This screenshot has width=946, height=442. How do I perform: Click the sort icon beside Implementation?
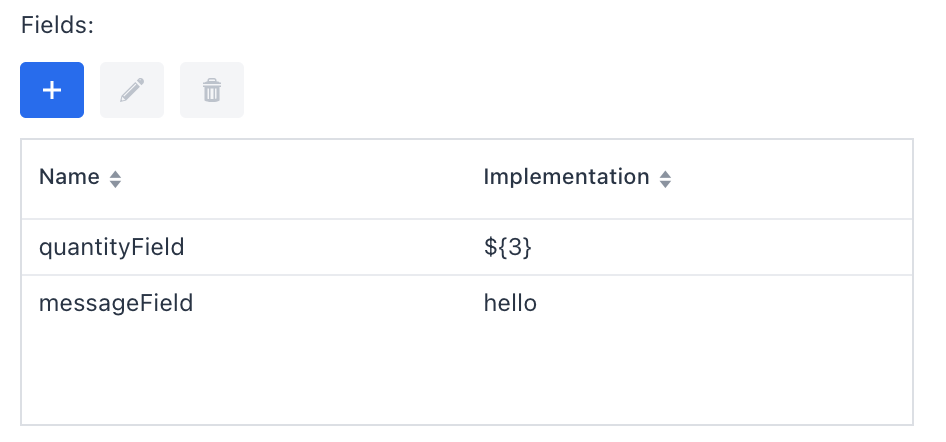pos(665,179)
